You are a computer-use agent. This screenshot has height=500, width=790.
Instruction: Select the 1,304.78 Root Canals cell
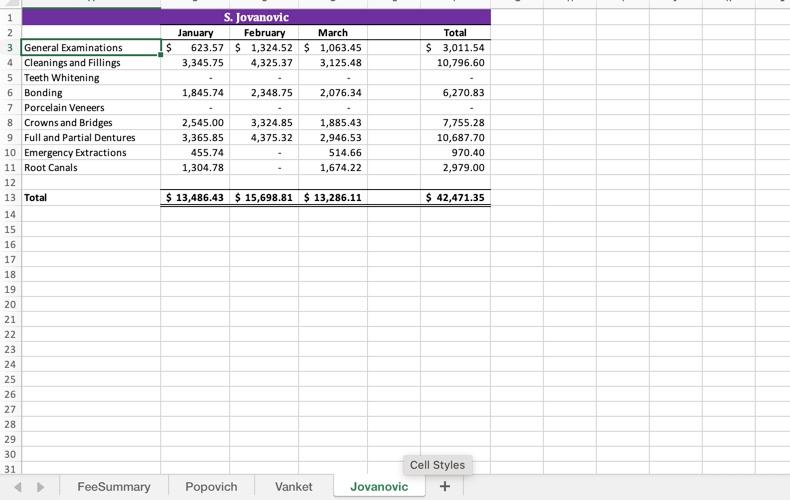(x=195, y=167)
